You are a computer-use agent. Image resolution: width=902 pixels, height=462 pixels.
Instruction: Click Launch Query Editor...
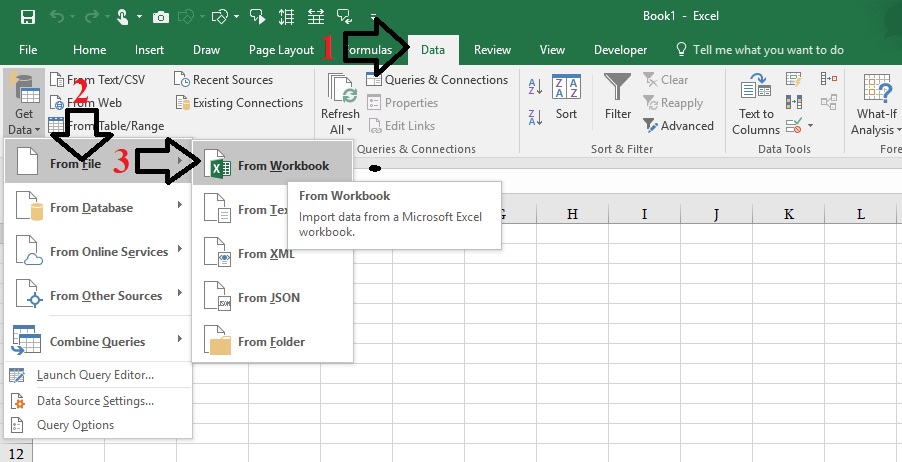[x=98, y=375]
